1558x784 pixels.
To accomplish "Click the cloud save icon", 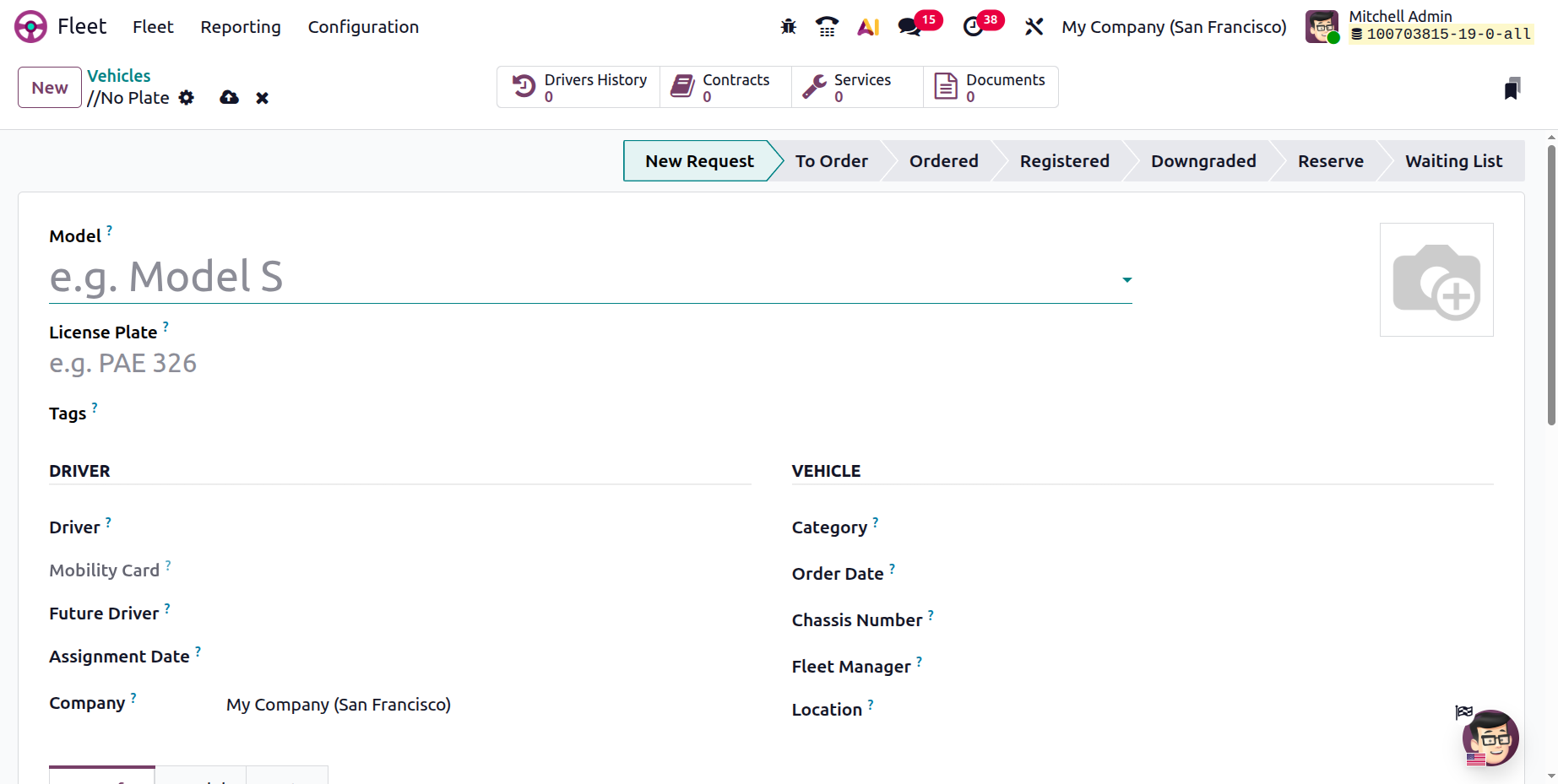I will pos(229,98).
